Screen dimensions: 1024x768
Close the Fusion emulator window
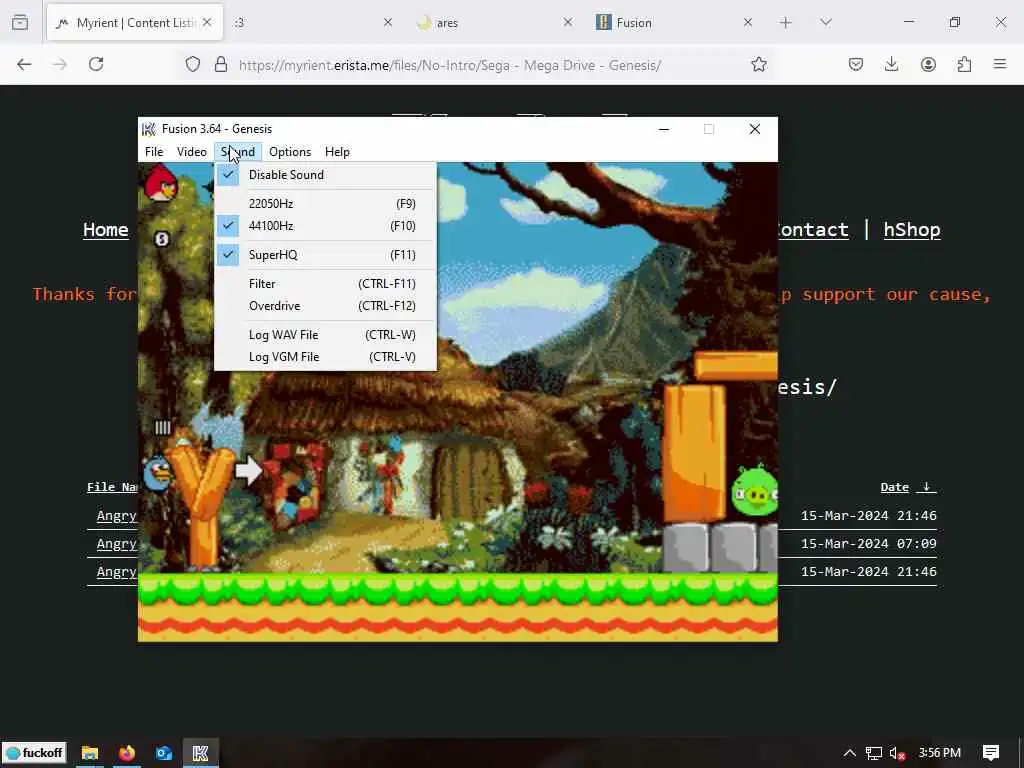pos(755,129)
